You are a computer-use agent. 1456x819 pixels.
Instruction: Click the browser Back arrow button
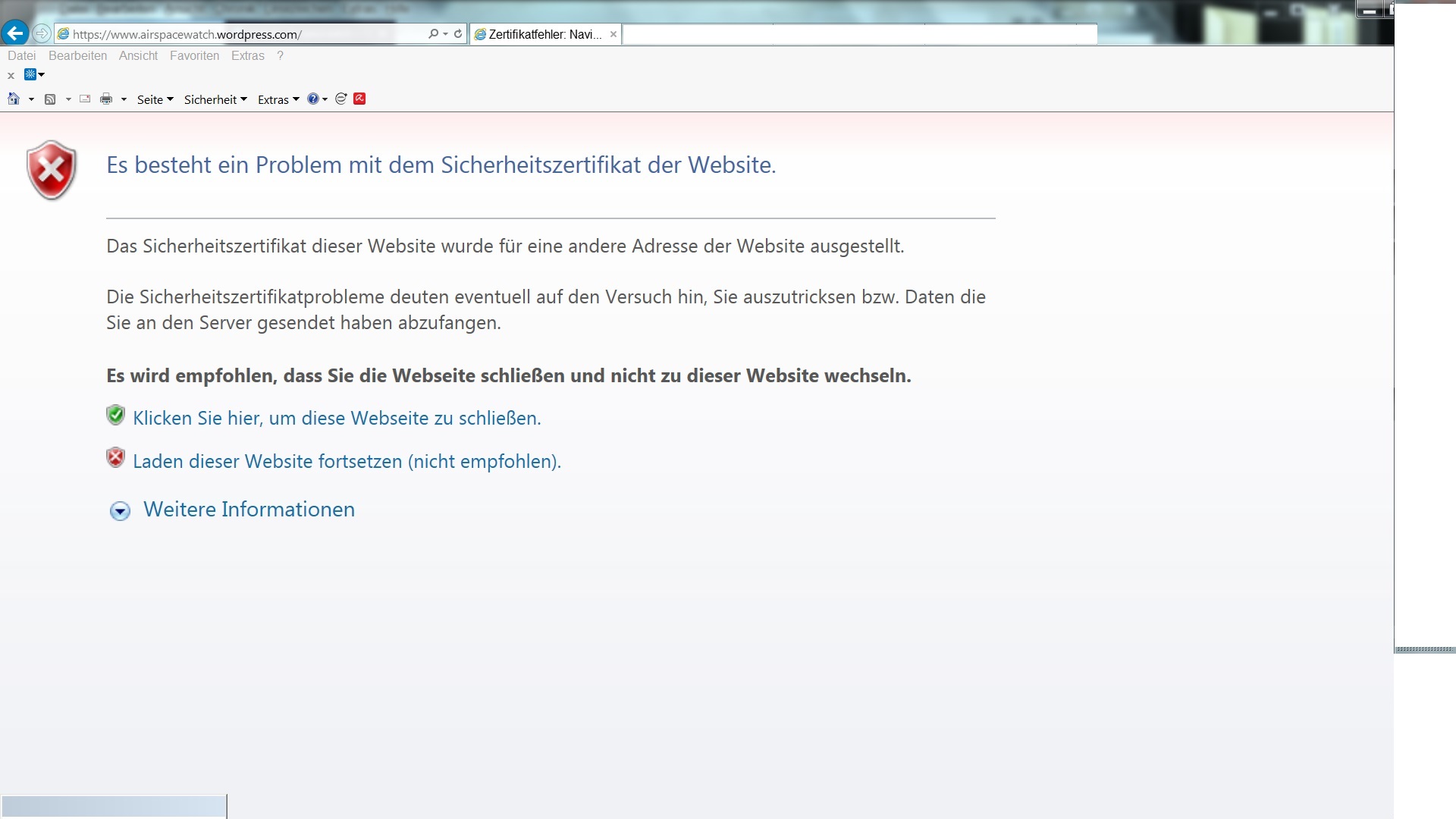point(14,33)
